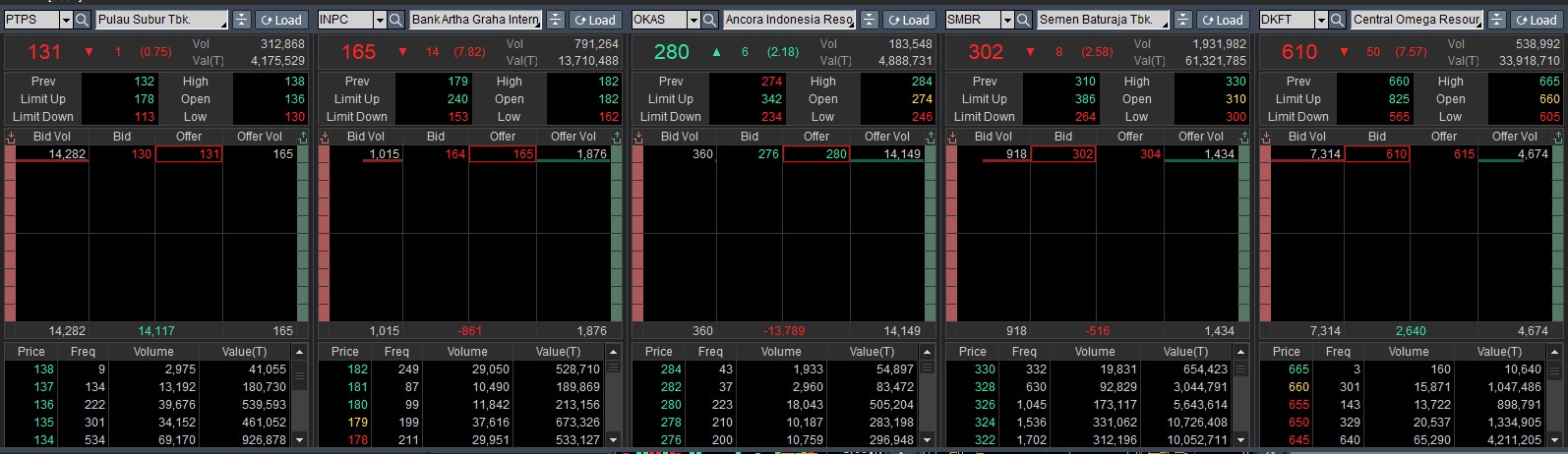Screen dimensions: 1568x454
Task: Click red down-arrow icon left of INPC Bid Vol
Action: coord(324,138)
